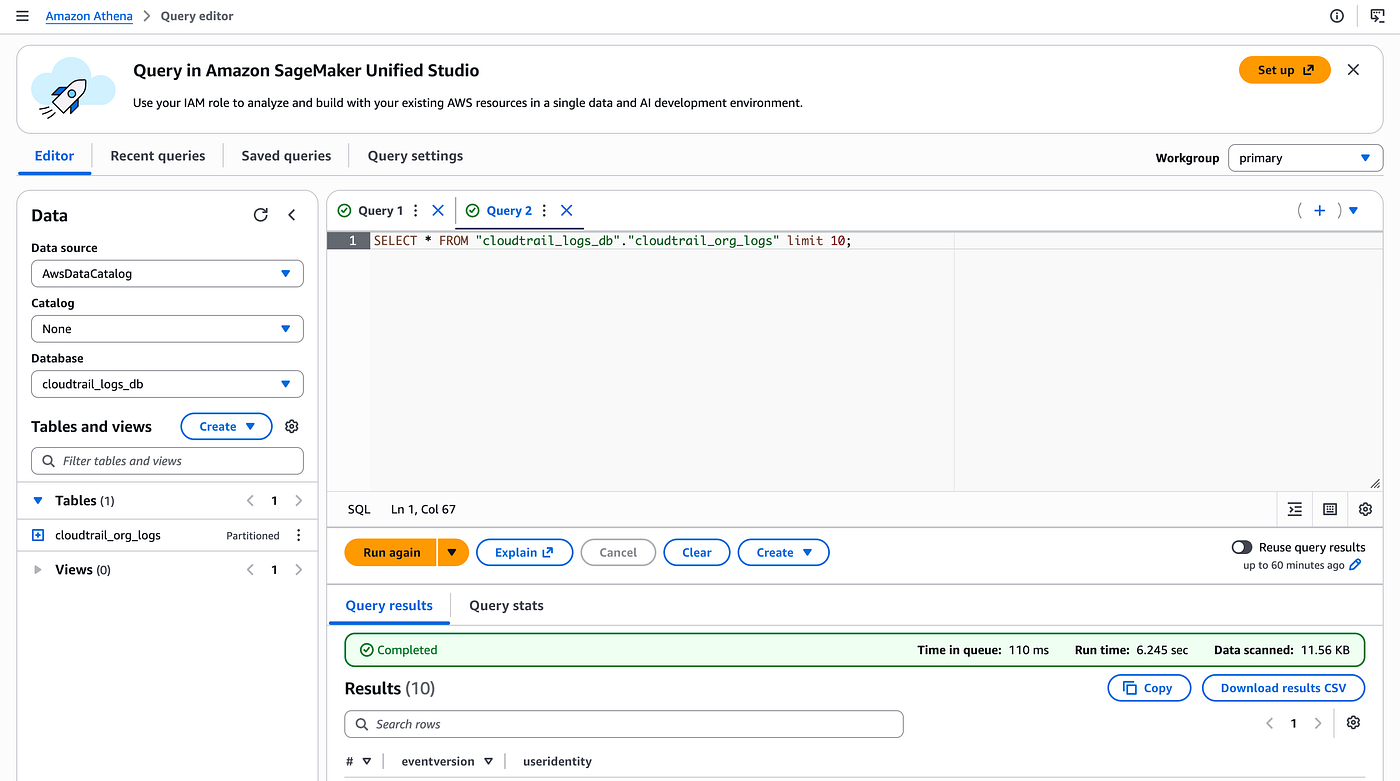Open Tables and views settings gear
This screenshot has width=1400, height=781.
[292, 426]
